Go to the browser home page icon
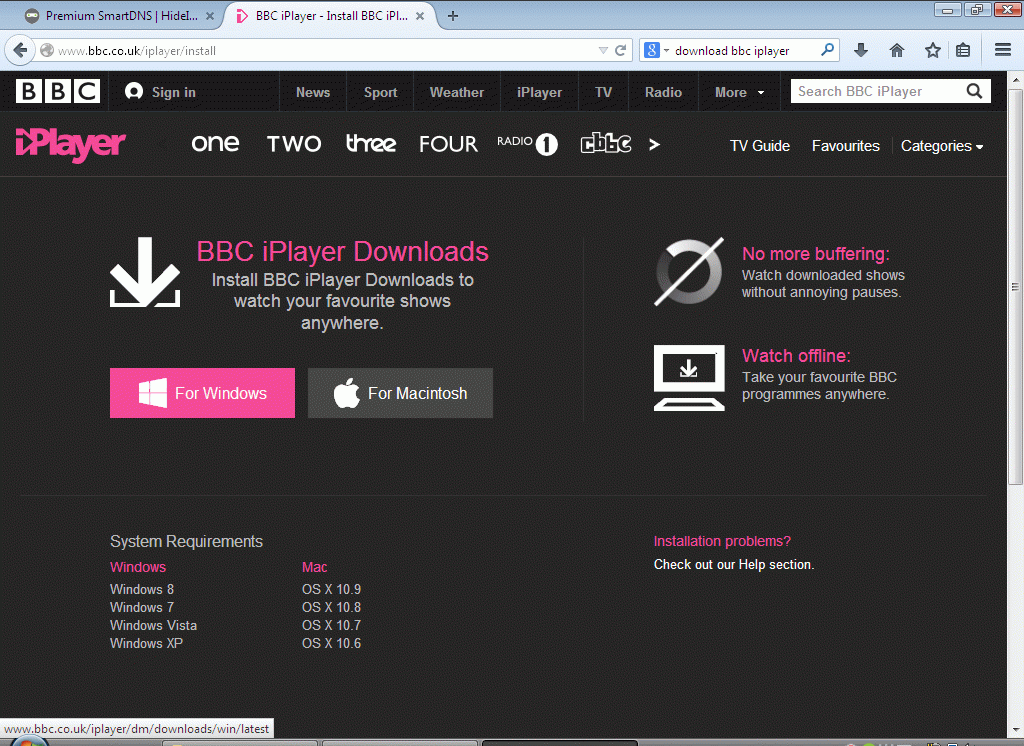 click(897, 50)
